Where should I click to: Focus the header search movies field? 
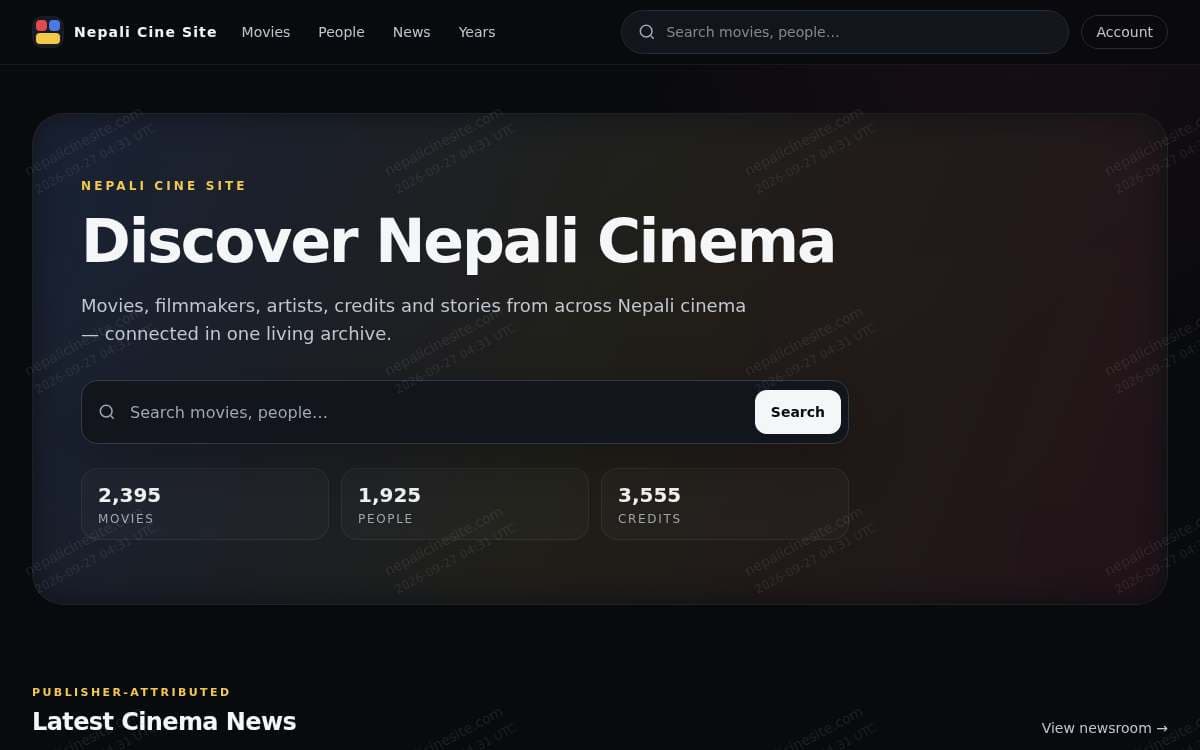click(845, 32)
